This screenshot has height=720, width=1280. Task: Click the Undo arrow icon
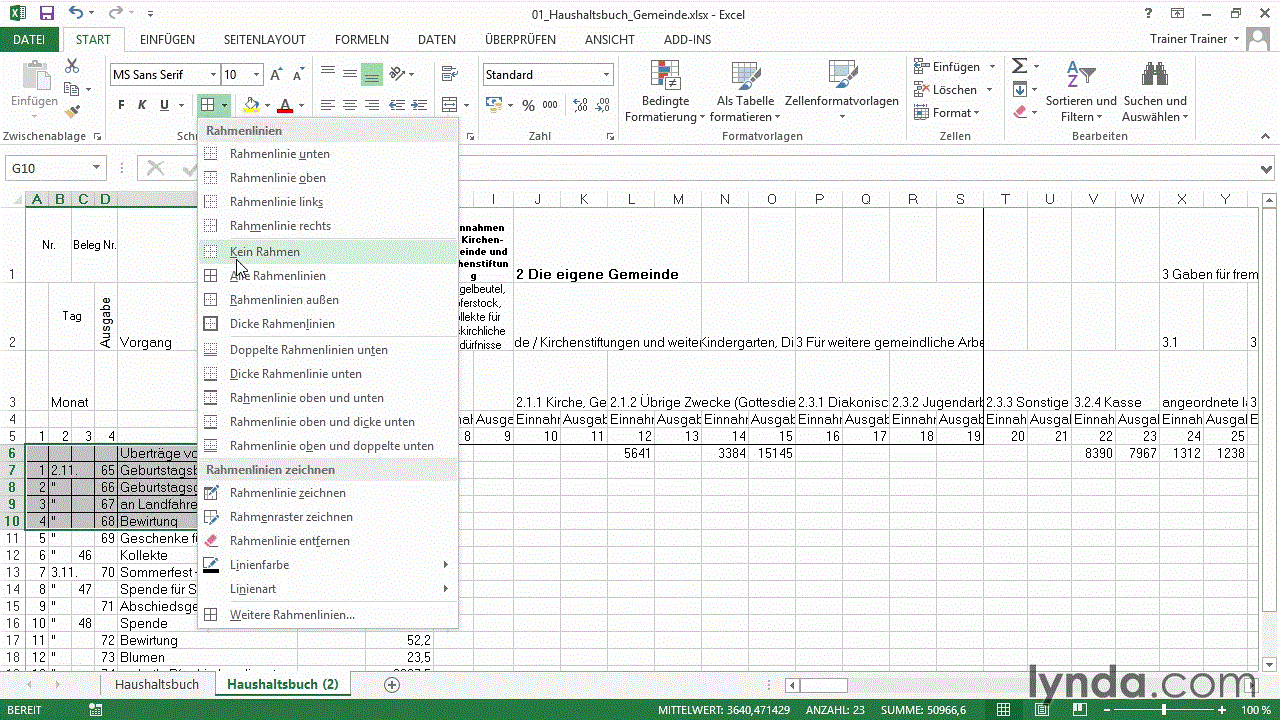[x=77, y=14]
